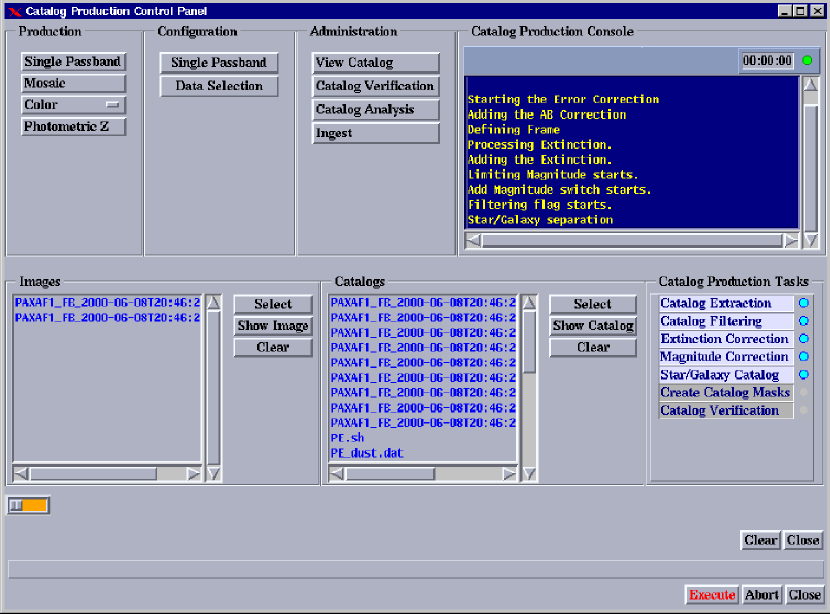830x614 pixels.
Task: Click the Catalog Extraction status light
Action: pos(803,303)
